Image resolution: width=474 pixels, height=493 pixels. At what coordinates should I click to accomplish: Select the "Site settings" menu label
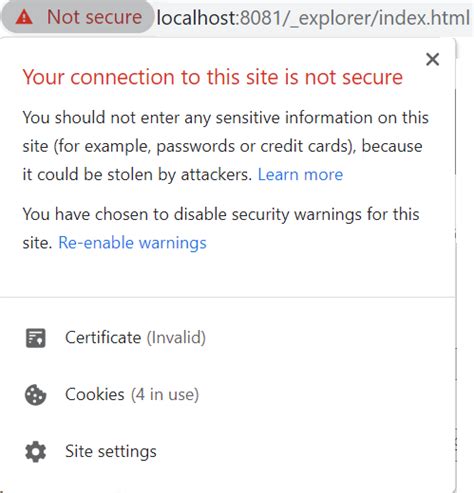tap(111, 451)
